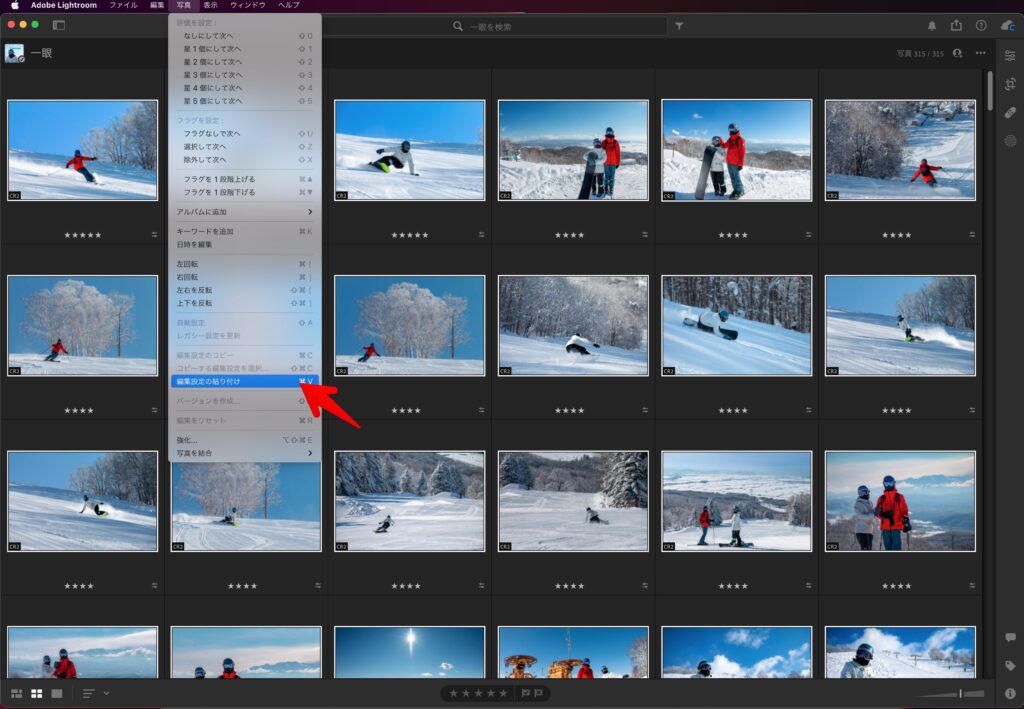Flag photo as rejected in bottom bar
The height and width of the screenshot is (709, 1024).
point(538,693)
